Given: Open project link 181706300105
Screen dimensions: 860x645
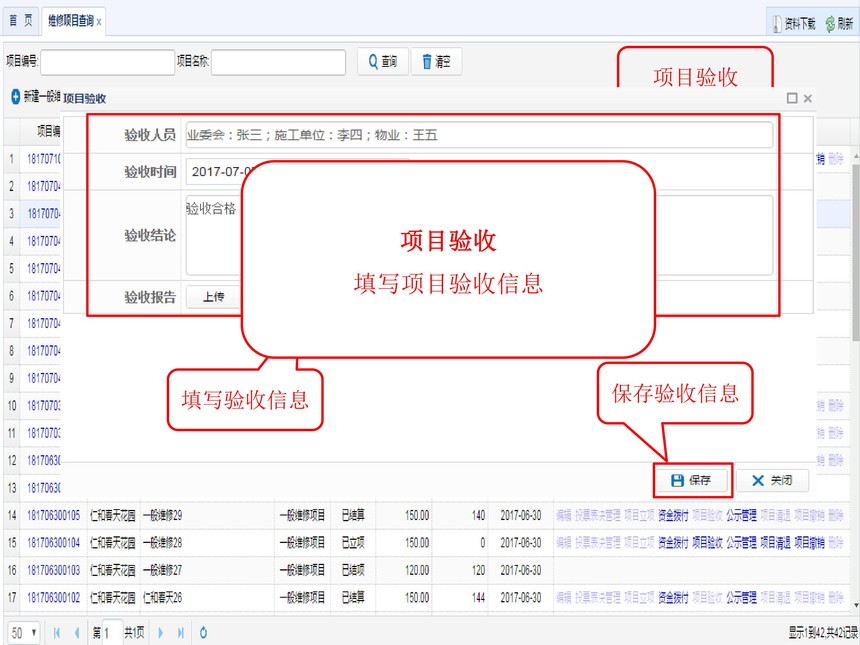Looking at the screenshot, I should point(54,516).
